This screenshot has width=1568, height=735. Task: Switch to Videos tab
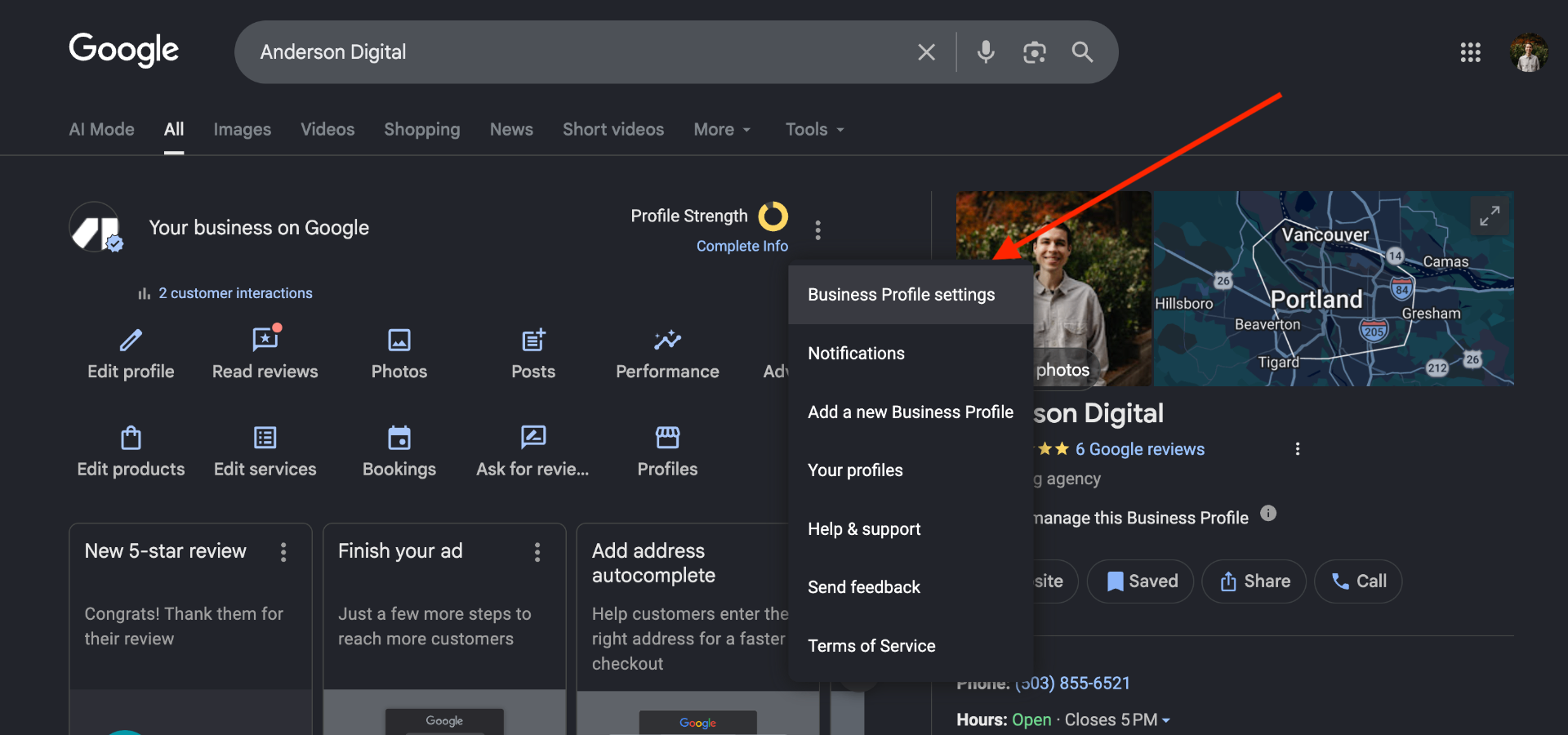pos(327,129)
